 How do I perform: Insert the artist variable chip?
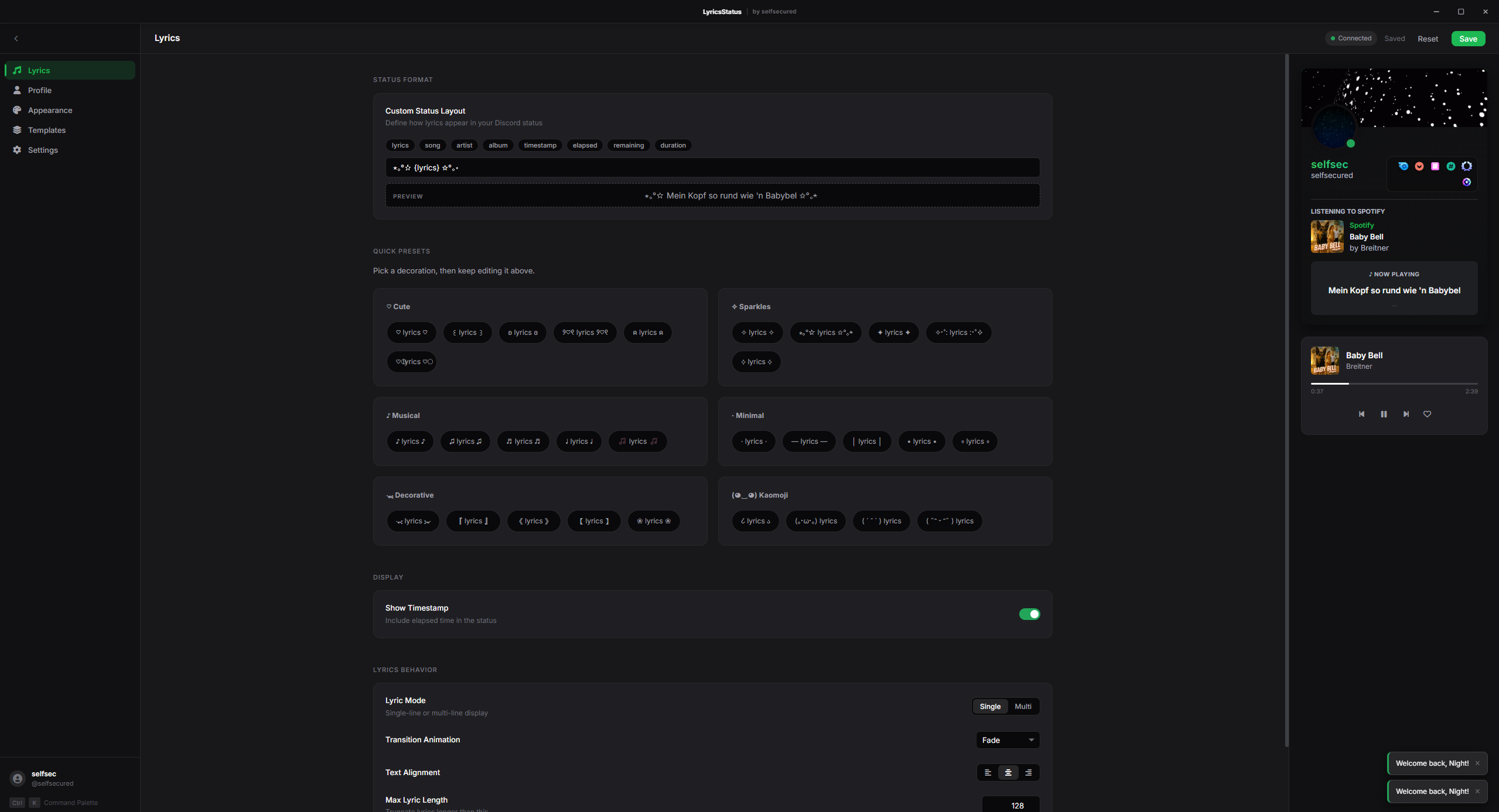(x=465, y=145)
